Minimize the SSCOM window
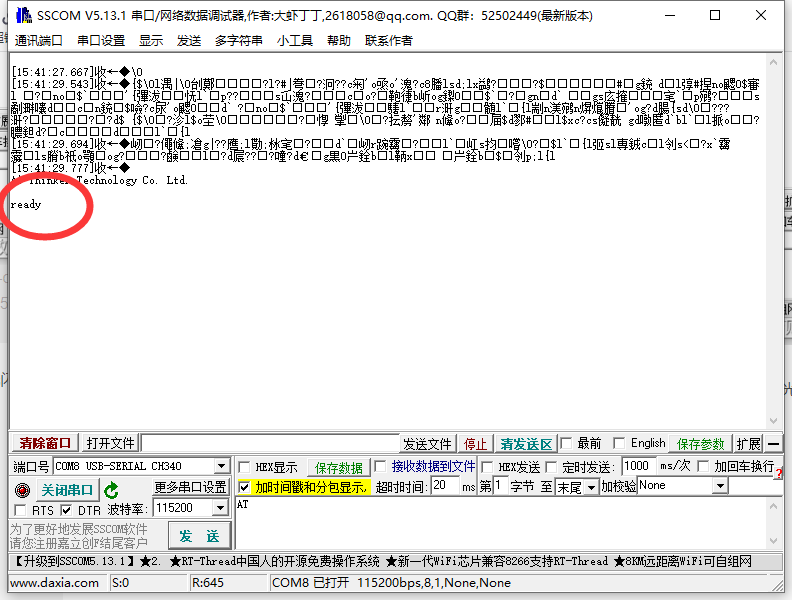This screenshot has height=600, width=792. click(670, 15)
